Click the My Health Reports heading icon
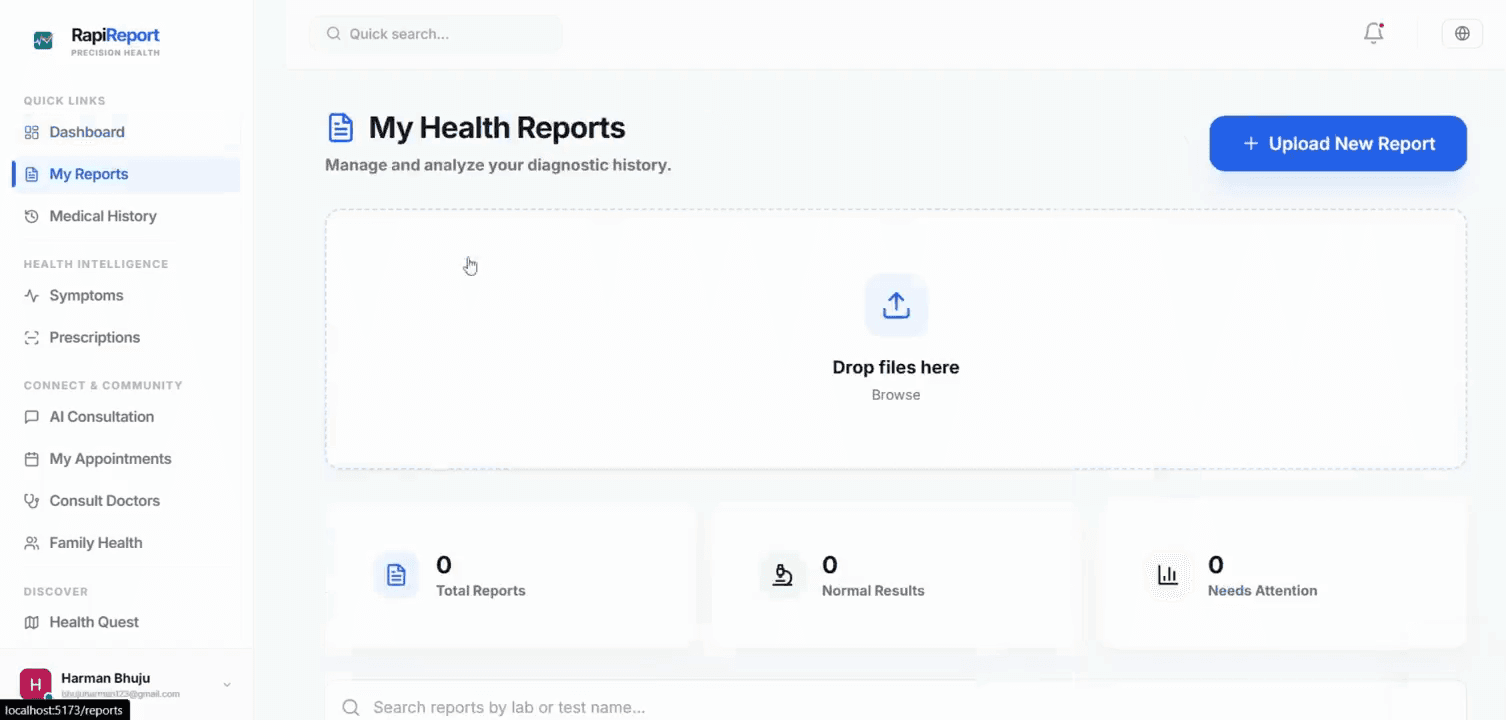 click(x=341, y=128)
